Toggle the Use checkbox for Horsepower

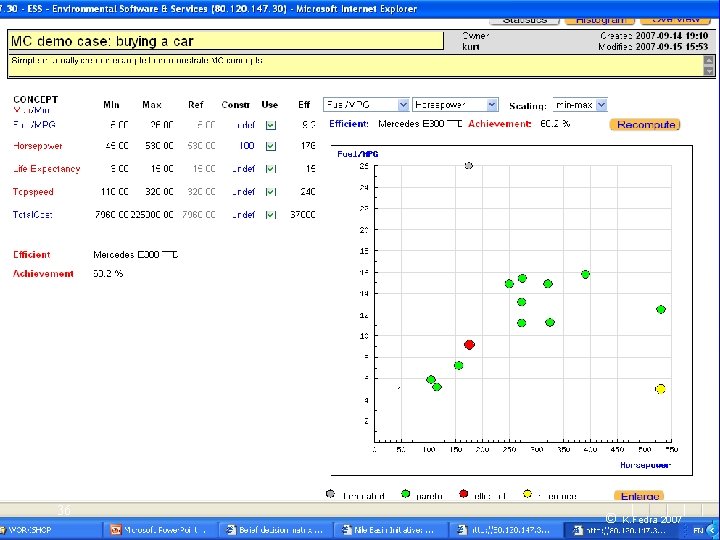pyautogui.click(x=270, y=146)
